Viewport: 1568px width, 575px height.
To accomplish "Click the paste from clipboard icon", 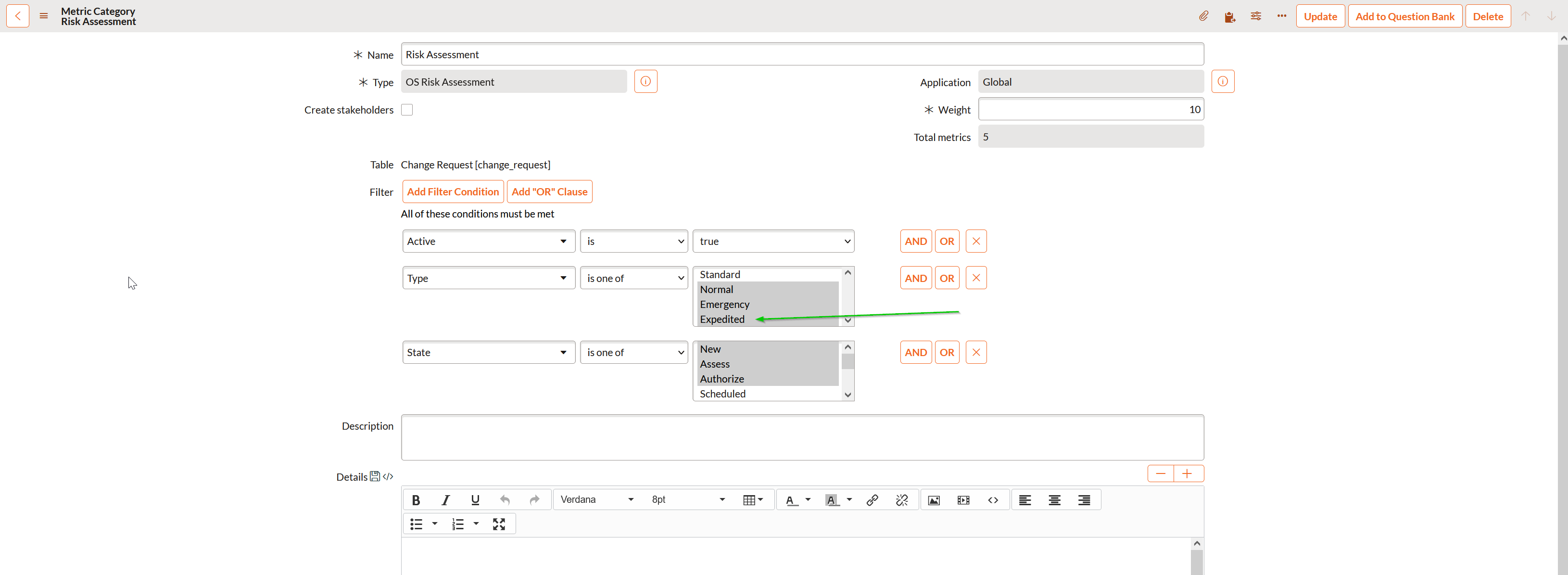I will [1230, 16].
